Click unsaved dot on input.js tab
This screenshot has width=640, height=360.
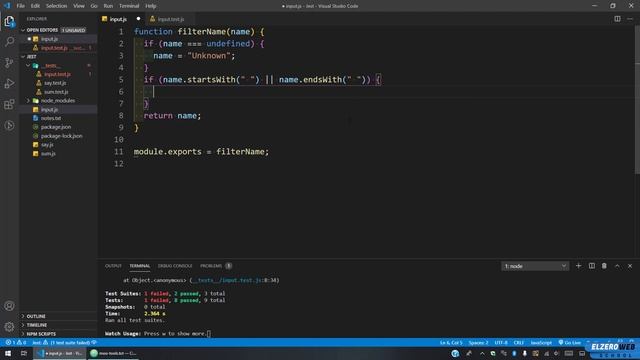point(138,19)
